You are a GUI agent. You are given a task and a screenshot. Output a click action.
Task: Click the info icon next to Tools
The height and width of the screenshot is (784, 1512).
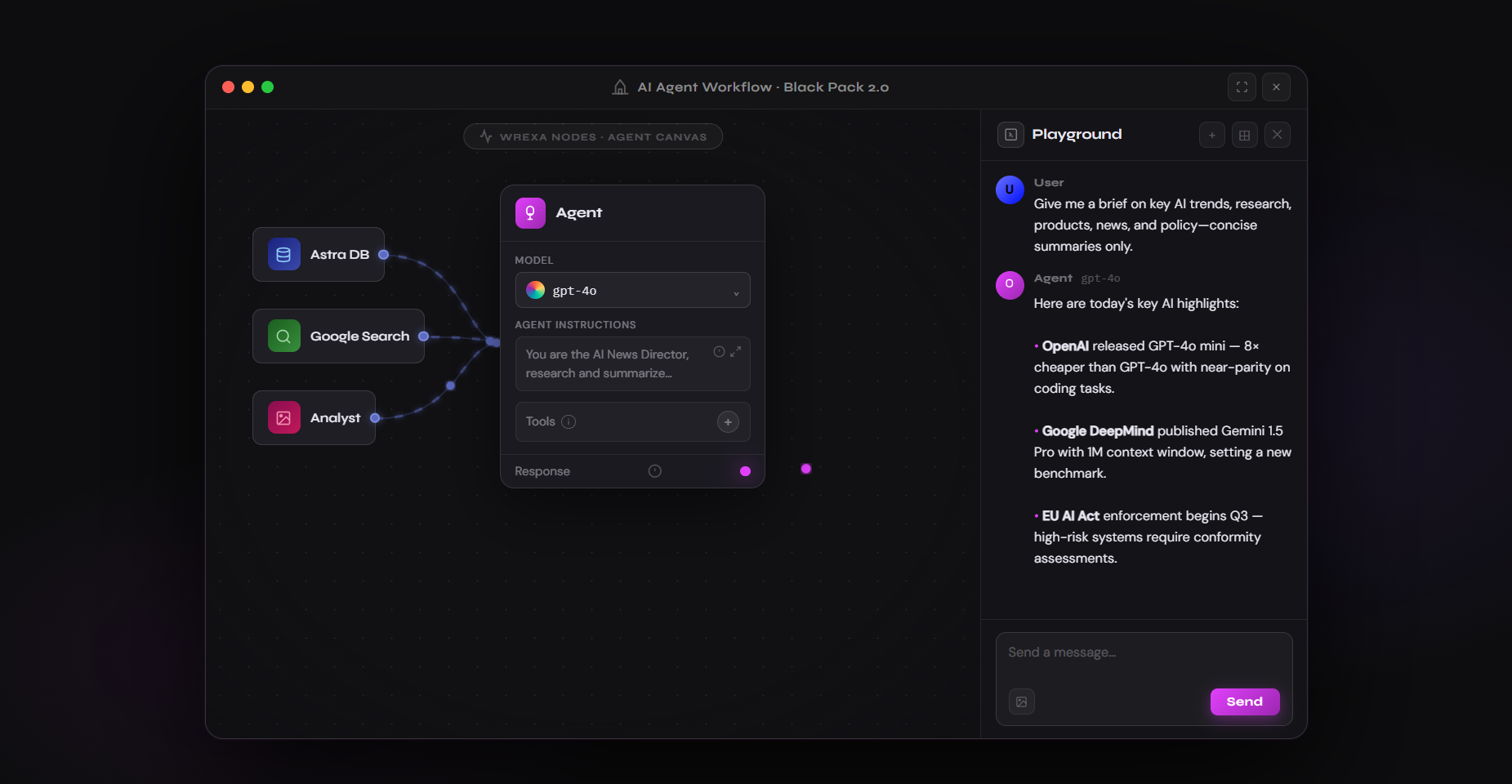pos(569,421)
